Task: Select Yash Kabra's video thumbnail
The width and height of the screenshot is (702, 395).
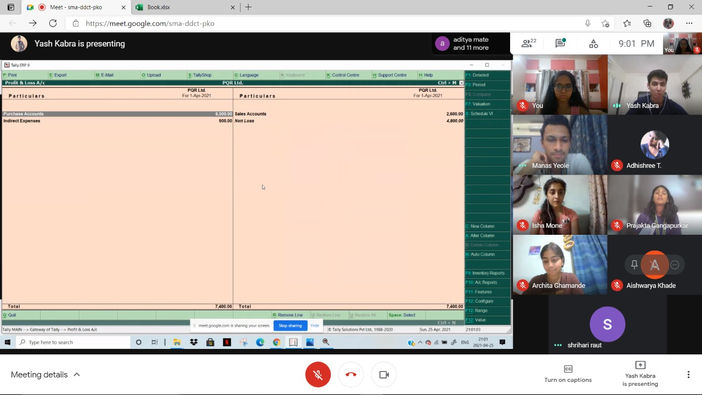Action: (655, 85)
